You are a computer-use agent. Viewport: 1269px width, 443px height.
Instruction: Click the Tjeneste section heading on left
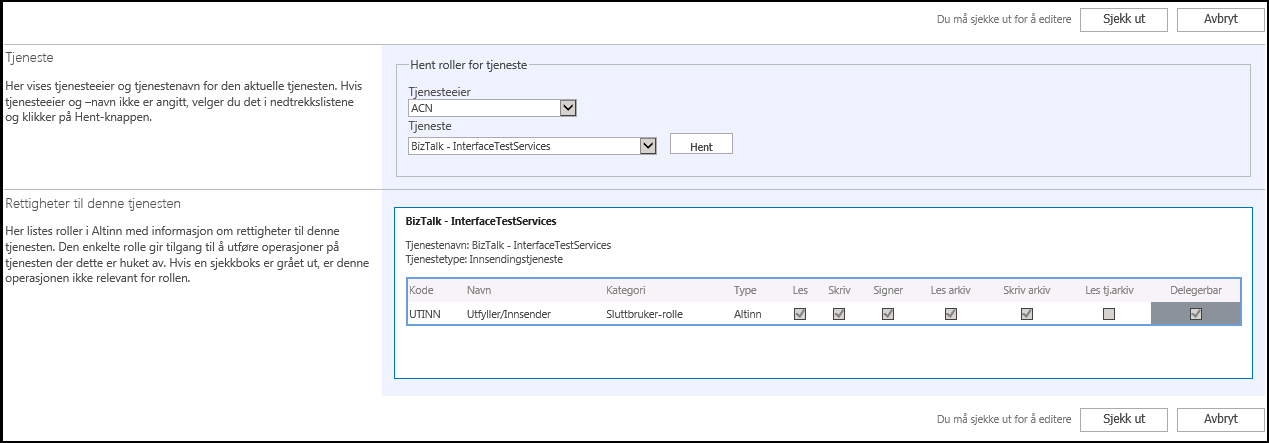coord(29,59)
